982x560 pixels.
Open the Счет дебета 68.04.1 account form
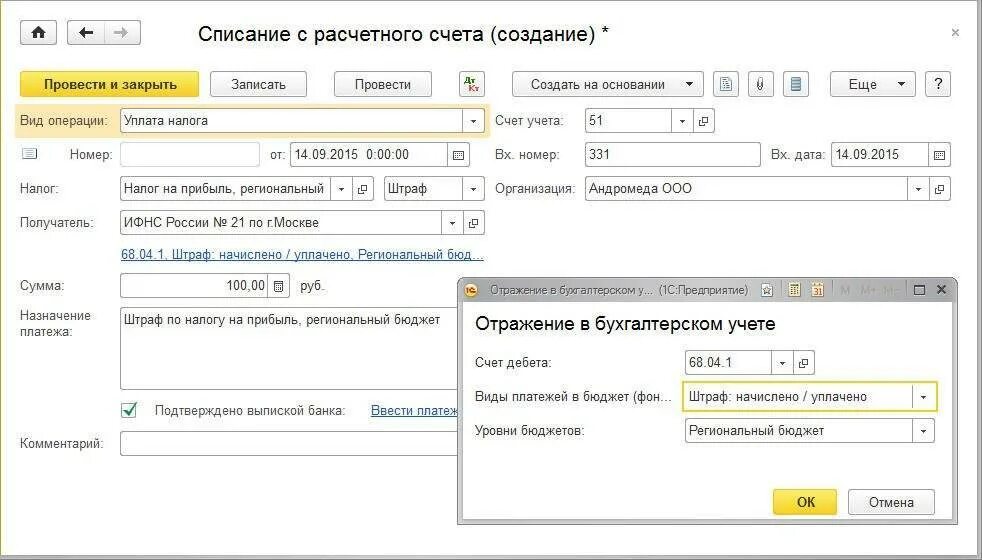pos(804,362)
